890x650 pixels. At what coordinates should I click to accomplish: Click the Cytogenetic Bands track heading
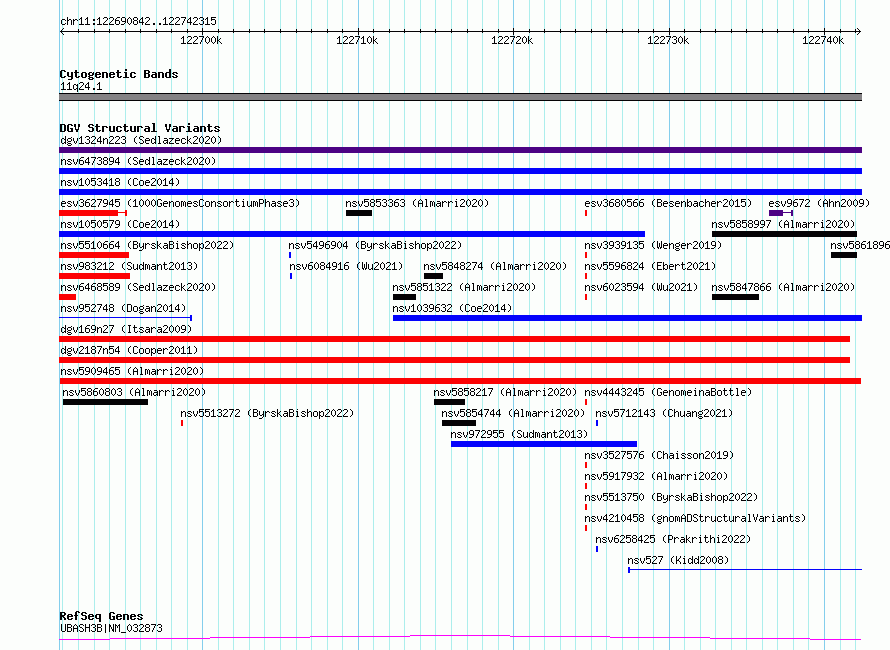coord(119,74)
